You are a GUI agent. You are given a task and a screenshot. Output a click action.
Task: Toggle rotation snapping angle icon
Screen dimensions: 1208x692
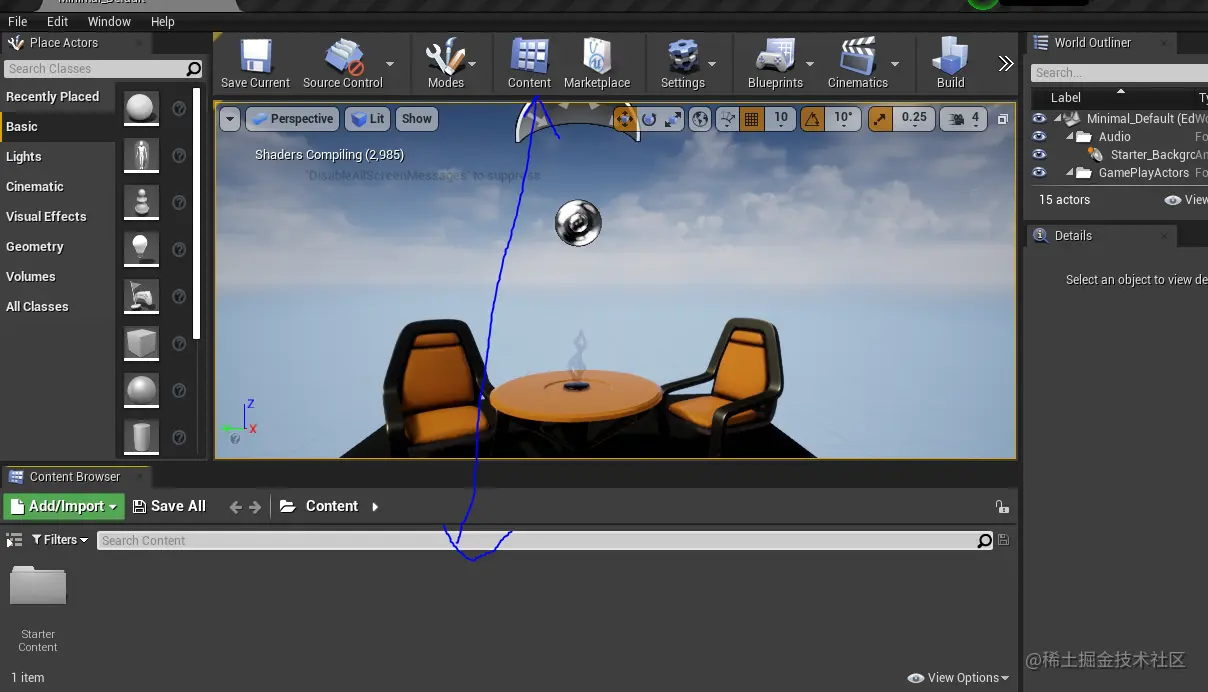tap(813, 119)
